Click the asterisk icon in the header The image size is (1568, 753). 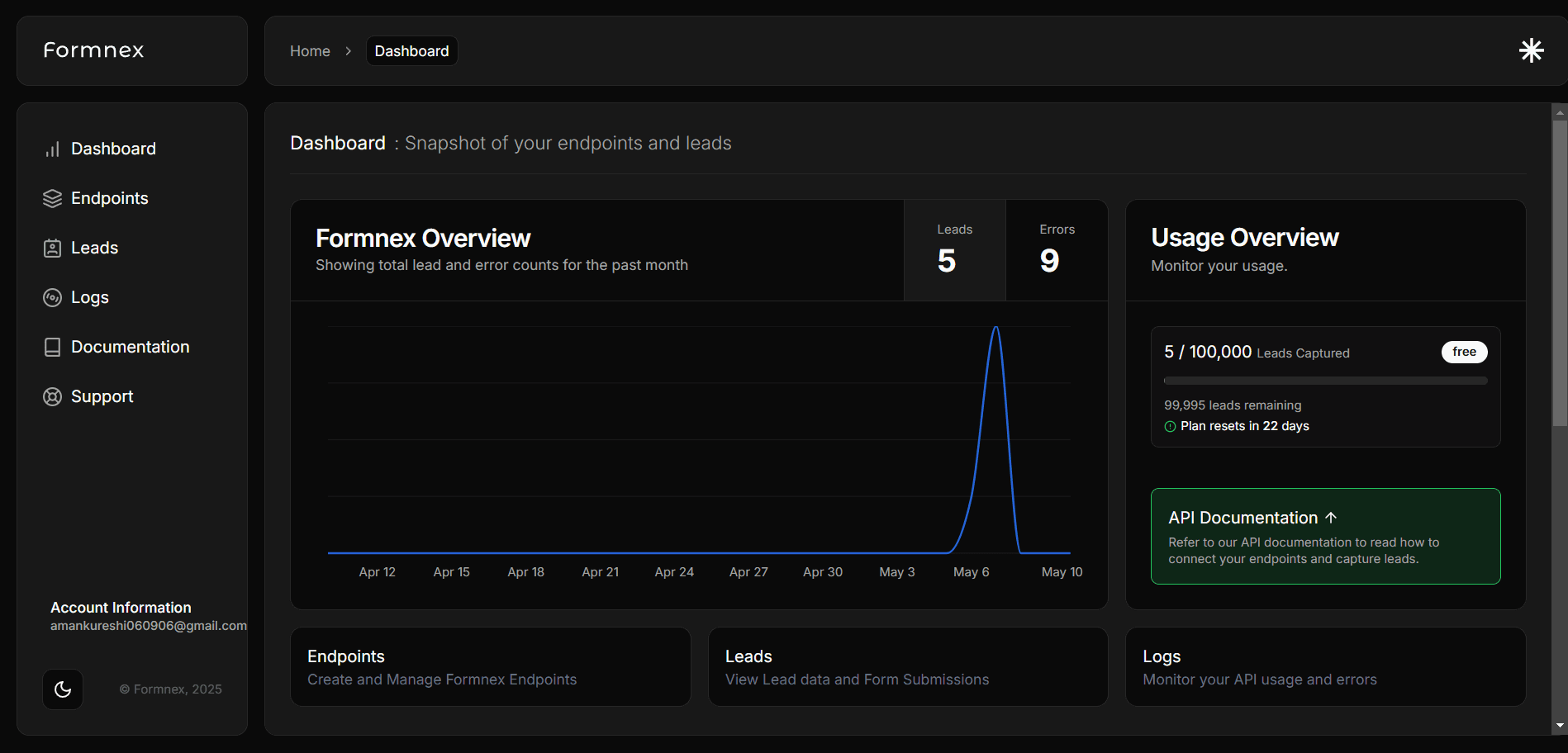[x=1531, y=50]
